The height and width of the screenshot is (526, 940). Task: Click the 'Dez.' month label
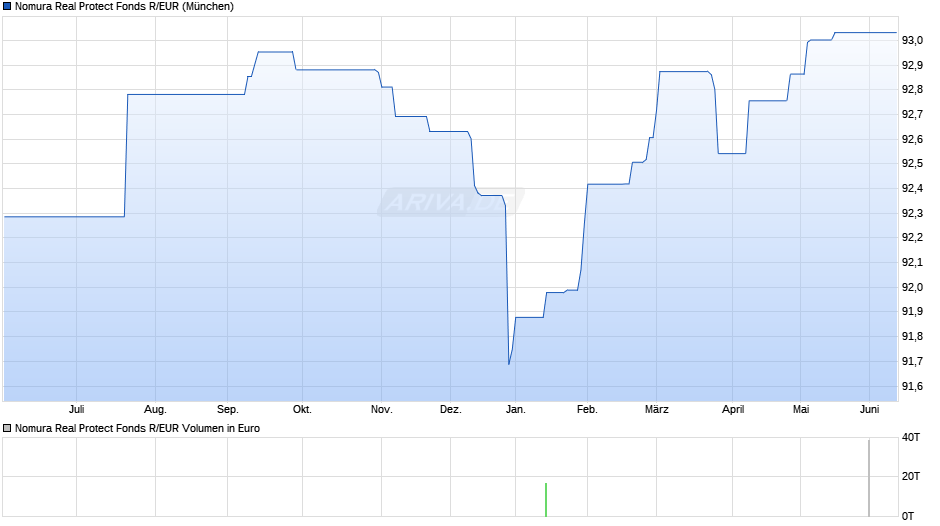(x=451, y=410)
